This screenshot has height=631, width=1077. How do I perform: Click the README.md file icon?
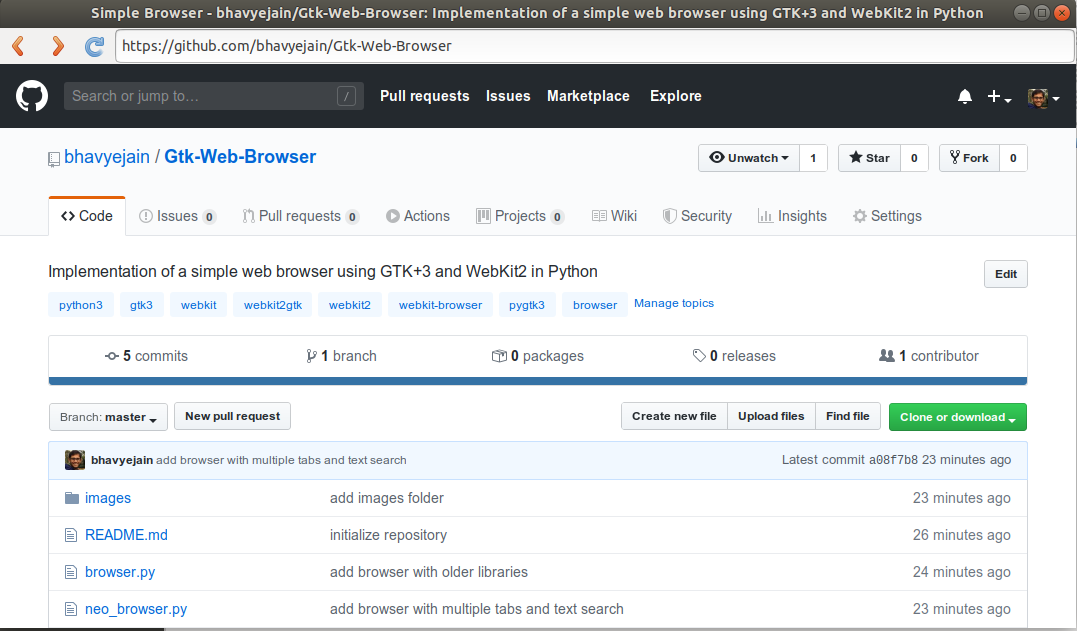click(x=71, y=535)
